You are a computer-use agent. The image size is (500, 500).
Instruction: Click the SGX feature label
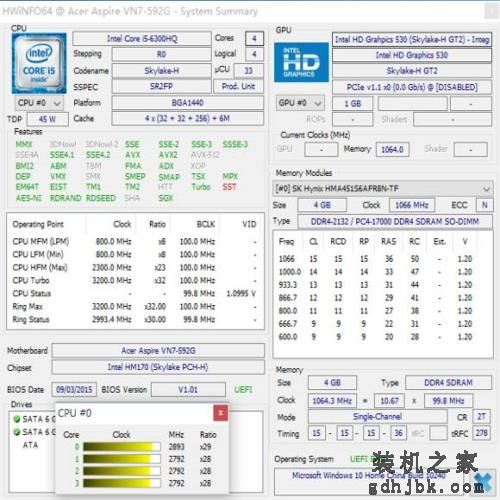pos(166,198)
